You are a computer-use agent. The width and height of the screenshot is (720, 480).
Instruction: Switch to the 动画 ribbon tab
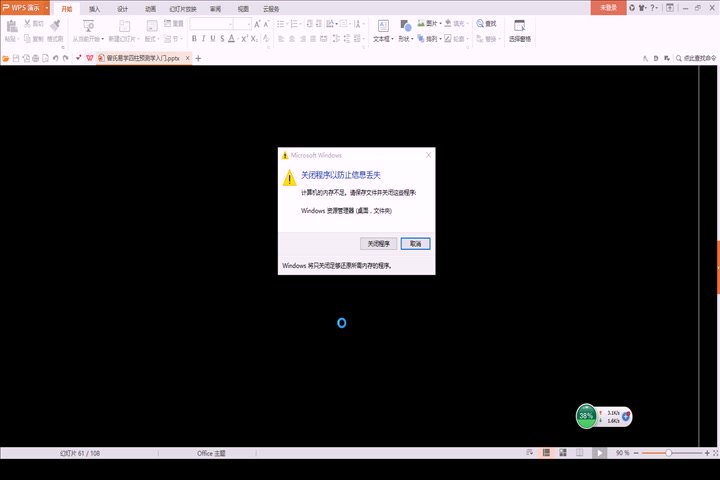pyautogui.click(x=150, y=9)
